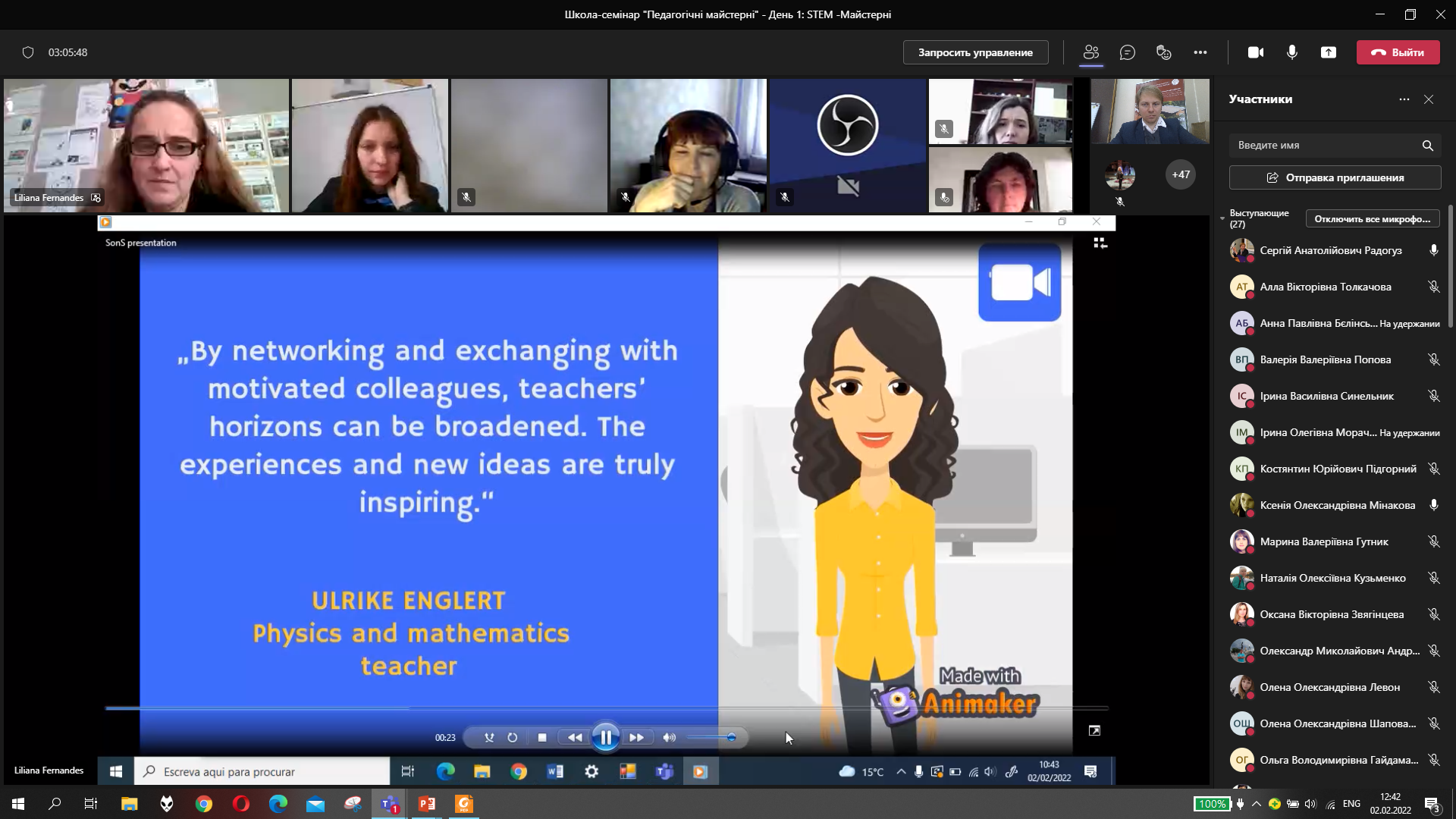The width and height of the screenshot is (1456, 819).
Task: Toggle mic for Алла Вікторівна Толкачова
Action: [1433, 287]
